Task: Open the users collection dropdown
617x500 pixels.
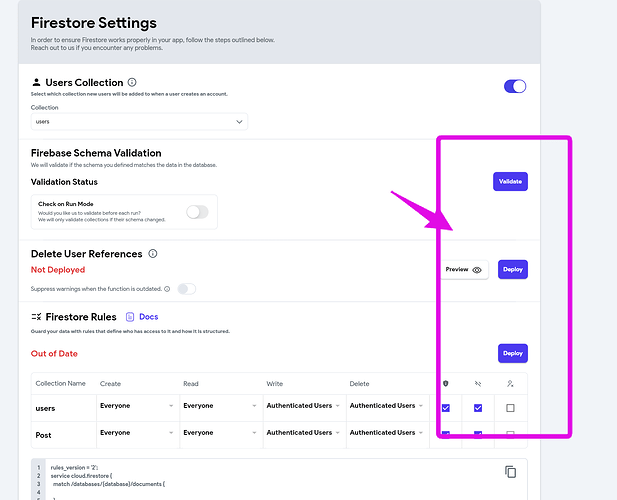Action: tap(139, 122)
